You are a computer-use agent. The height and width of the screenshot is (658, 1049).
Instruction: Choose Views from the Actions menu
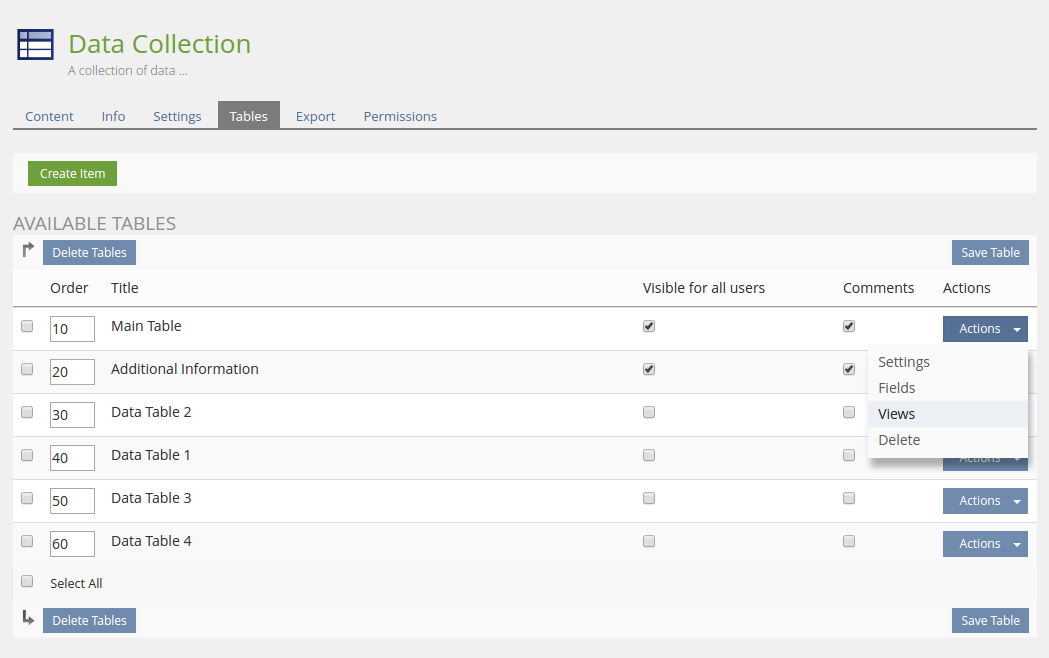[x=897, y=414]
